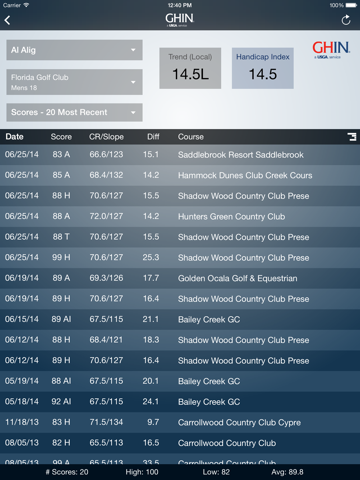This screenshot has width=360, height=480.
Task: Tap the Course column header
Action: pyautogui.click(x=191, y=137)
